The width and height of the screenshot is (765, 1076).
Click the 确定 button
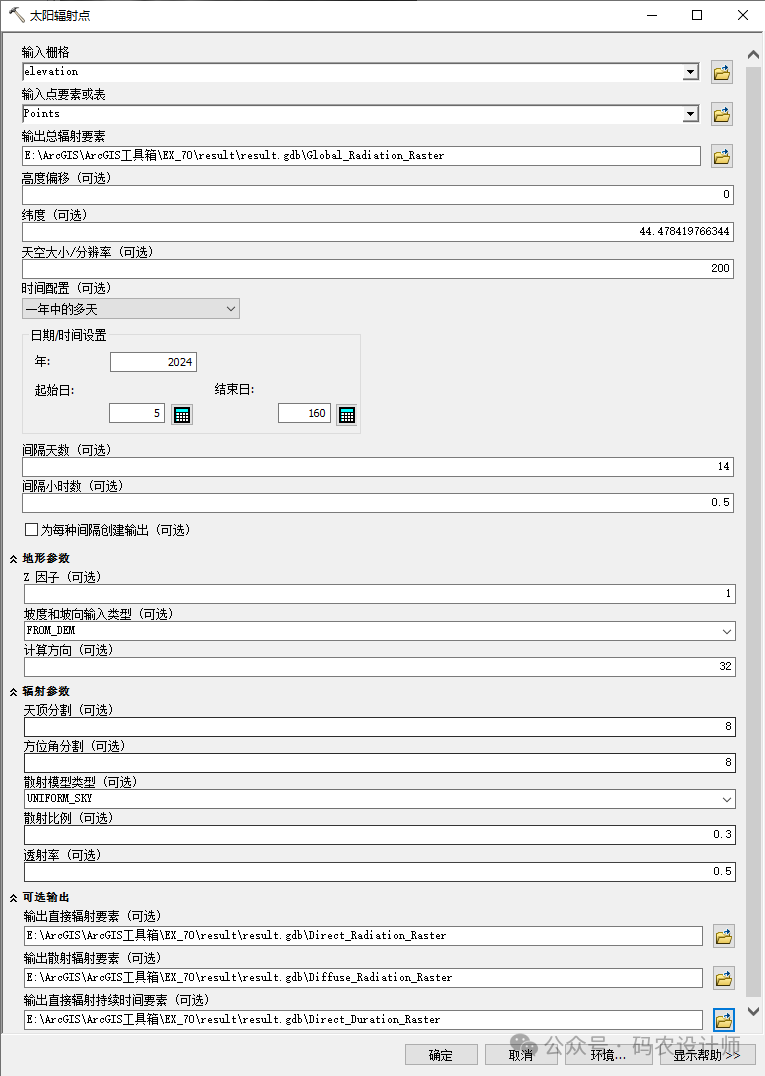point(441,1055)
